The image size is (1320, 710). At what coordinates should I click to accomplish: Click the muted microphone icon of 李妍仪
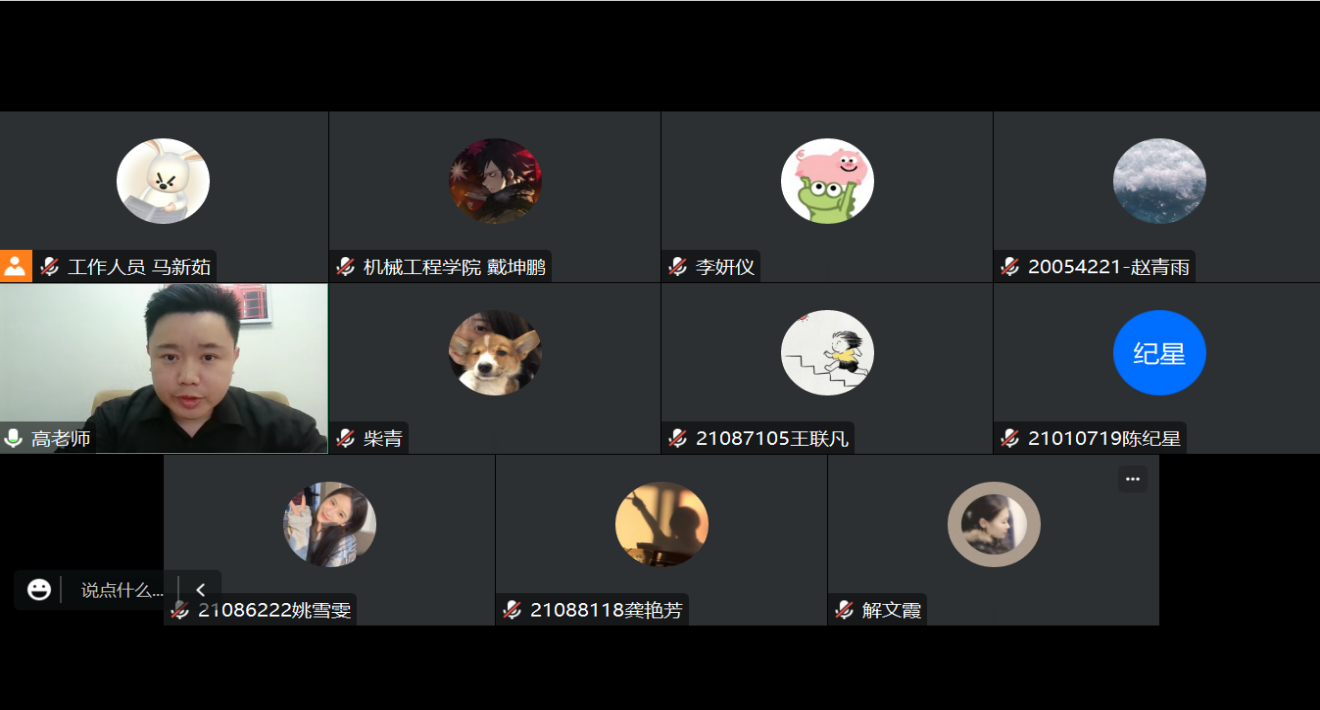pyautogui.click(x=678, y=267)
